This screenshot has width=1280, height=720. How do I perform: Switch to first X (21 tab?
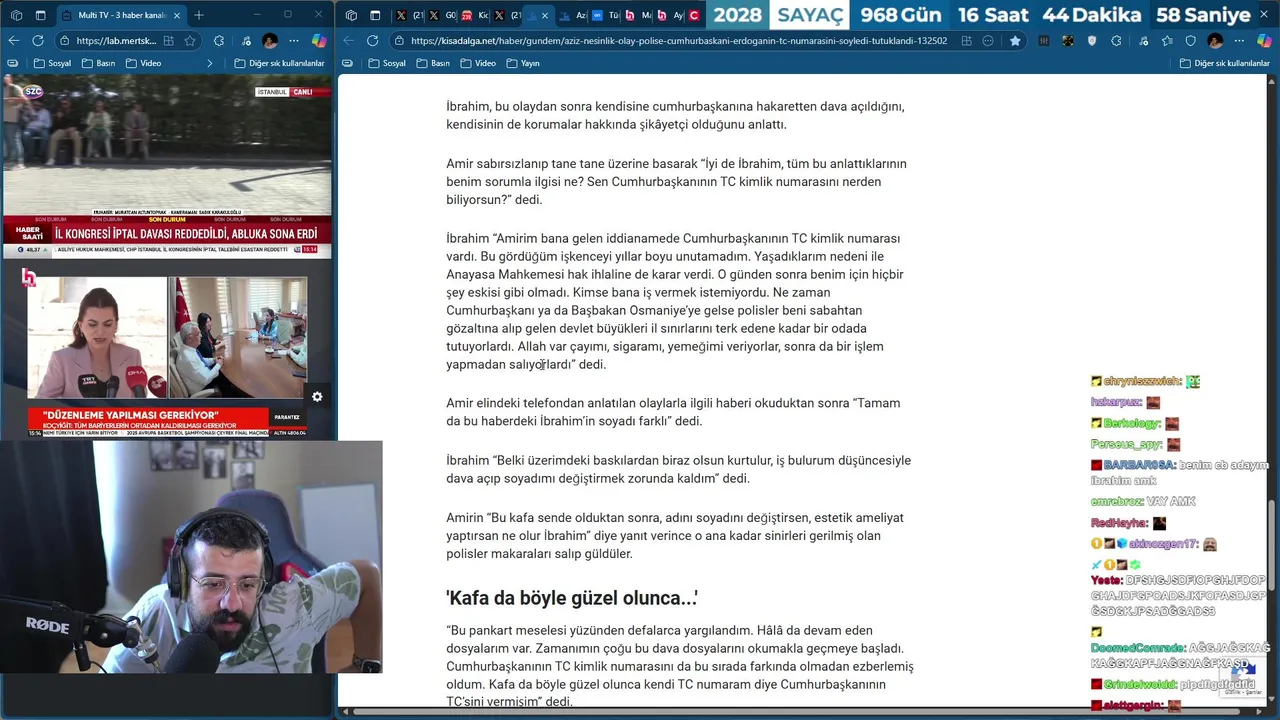(410, 15)
